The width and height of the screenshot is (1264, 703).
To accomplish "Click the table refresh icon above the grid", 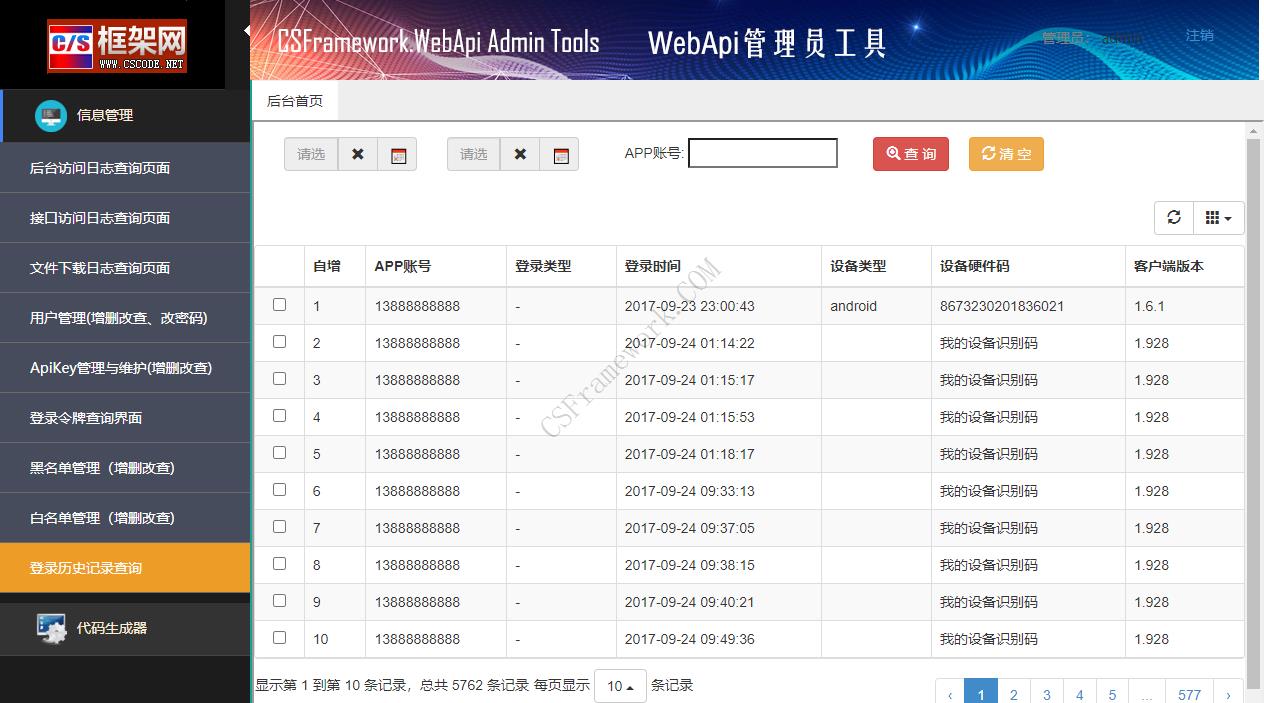I will tap(1173, 217).
